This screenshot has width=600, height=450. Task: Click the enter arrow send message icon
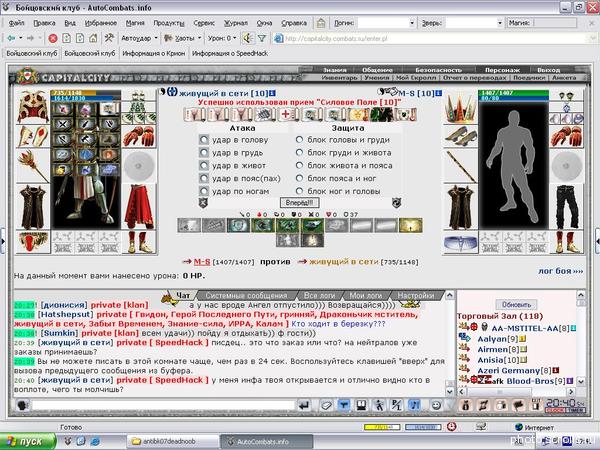click(x=305, y=405)
